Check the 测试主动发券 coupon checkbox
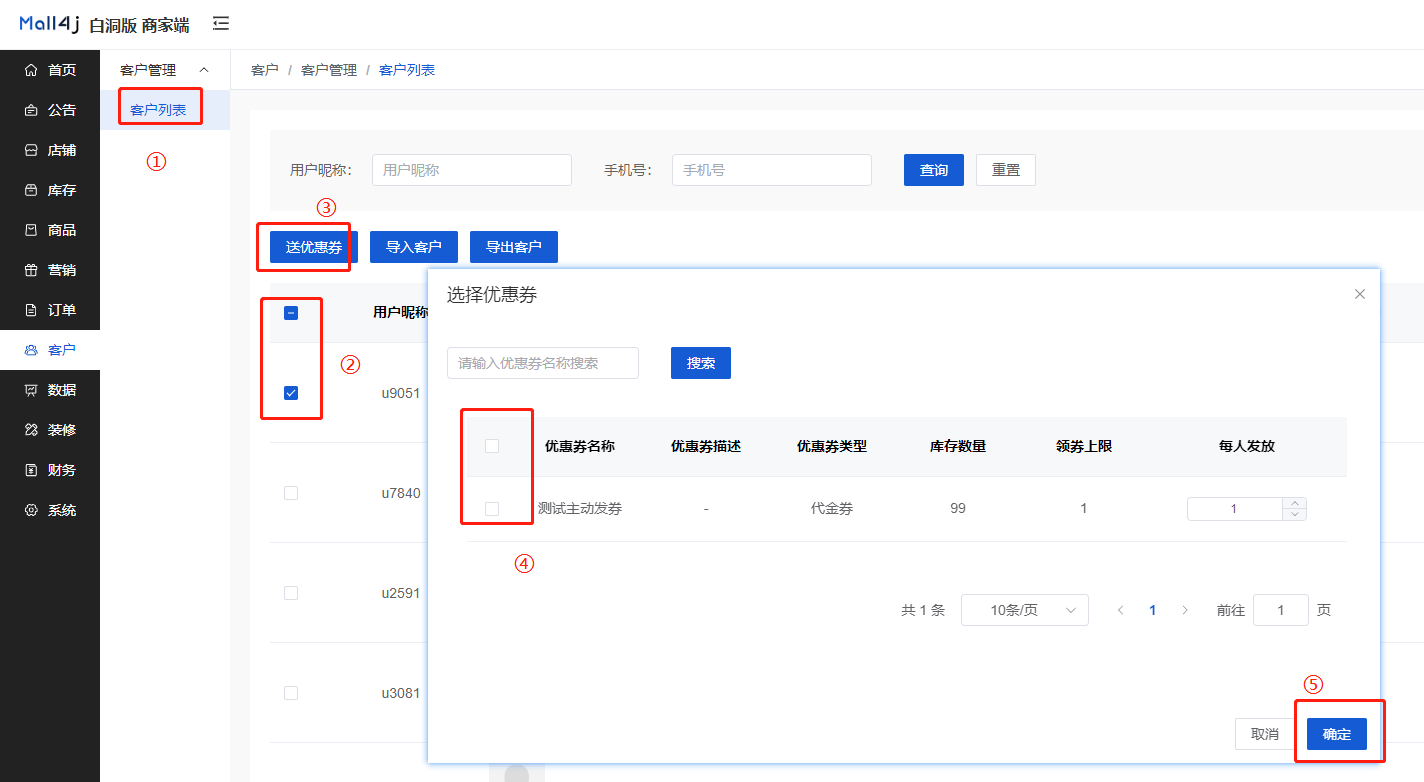The height and width of the screenshot is (782, 1424). 492,509
